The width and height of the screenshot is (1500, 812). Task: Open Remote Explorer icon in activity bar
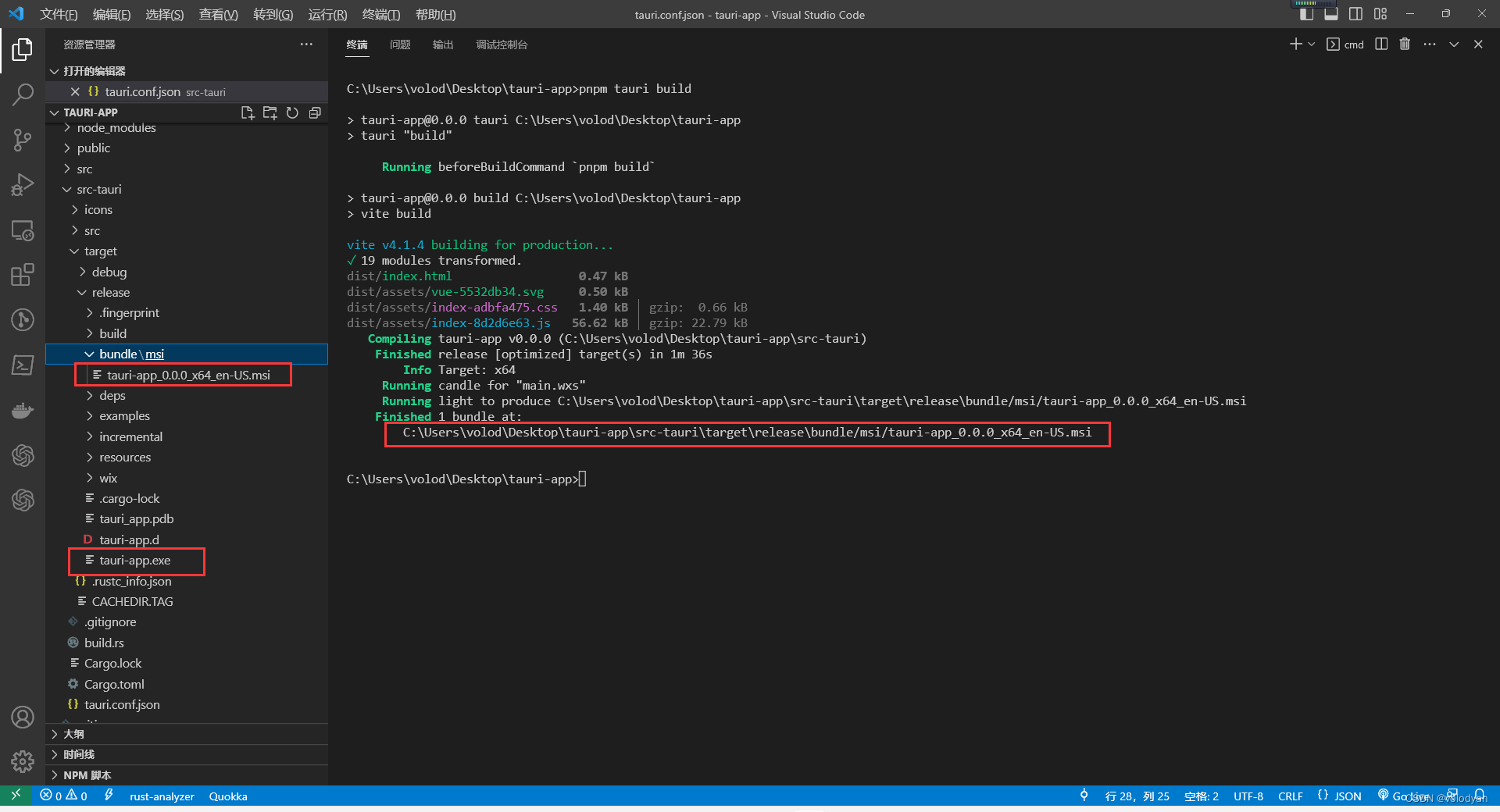point(23,230)
